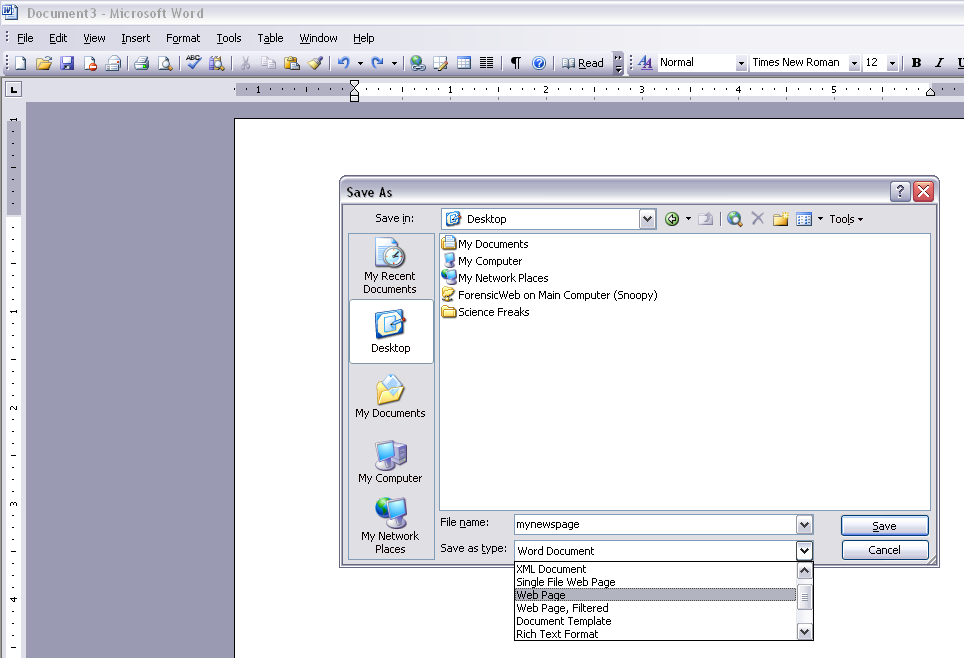
Task: Expand the Undo history dropdown arrow
Action: pyautogui.click(x=360, y=63)
